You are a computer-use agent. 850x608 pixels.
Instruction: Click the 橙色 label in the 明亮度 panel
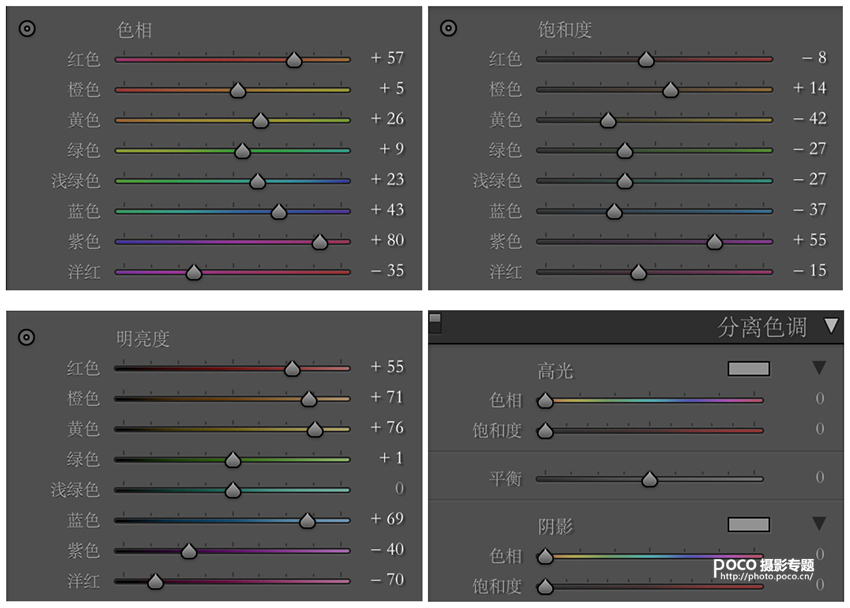coord(83,398)
